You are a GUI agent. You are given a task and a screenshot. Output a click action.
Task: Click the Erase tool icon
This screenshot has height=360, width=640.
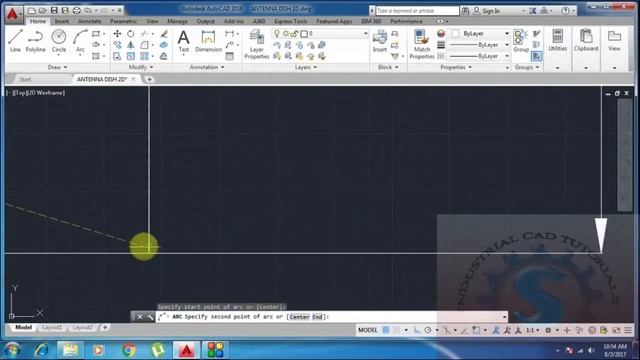(164, 33)
